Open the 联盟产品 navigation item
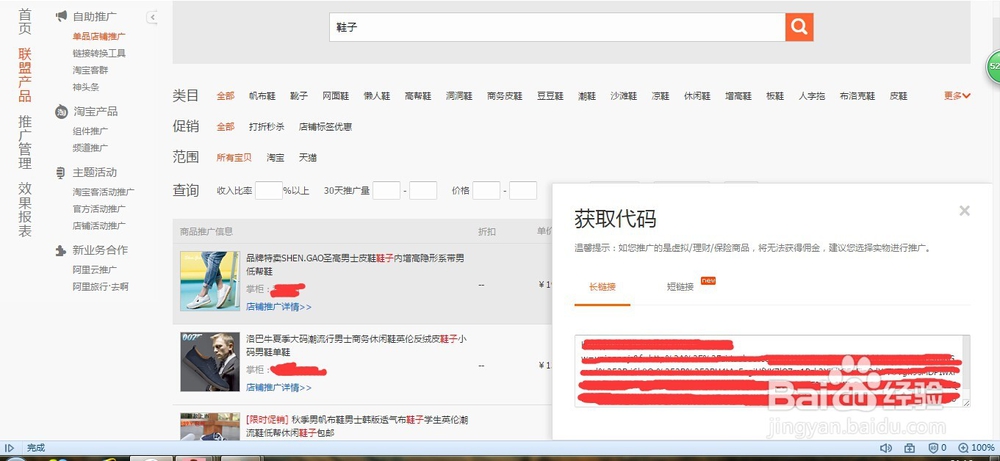 coord(25,75)
